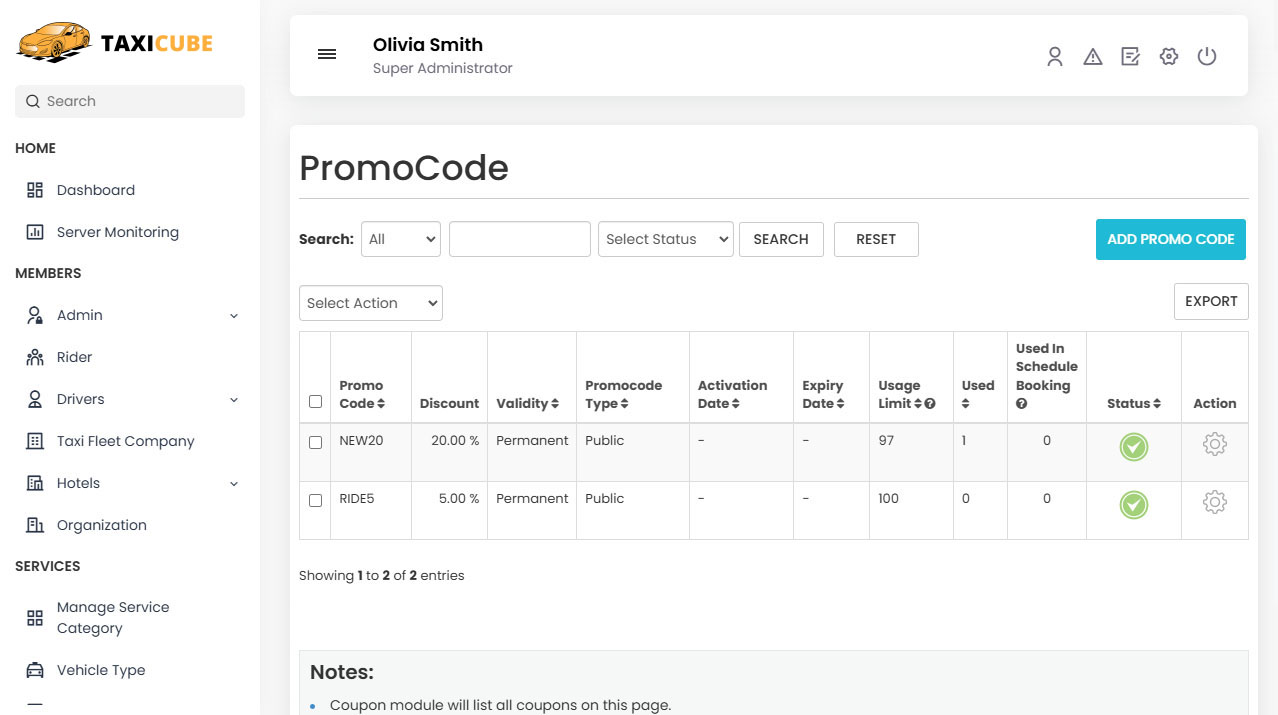Viewport: 1278px width, 715px height.
Task: Collapse the sidebar with the hamburger icon
Action: (x=327, y=54)
